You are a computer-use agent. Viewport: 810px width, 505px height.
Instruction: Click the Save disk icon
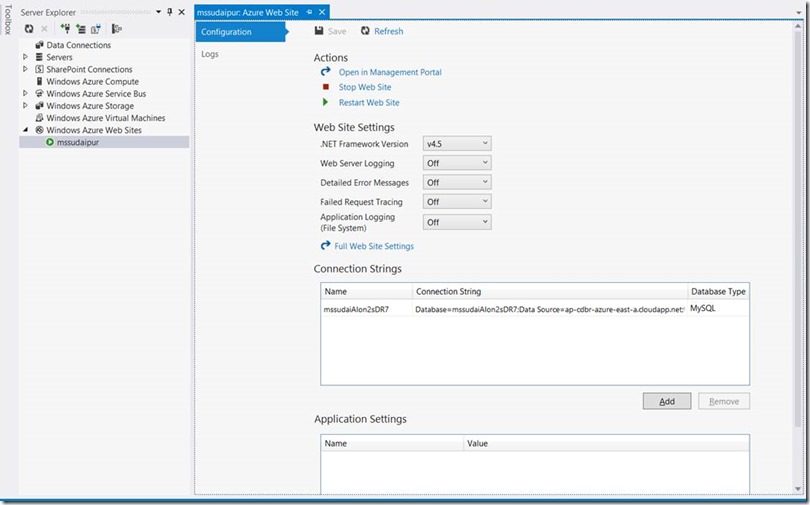(319, 31)
